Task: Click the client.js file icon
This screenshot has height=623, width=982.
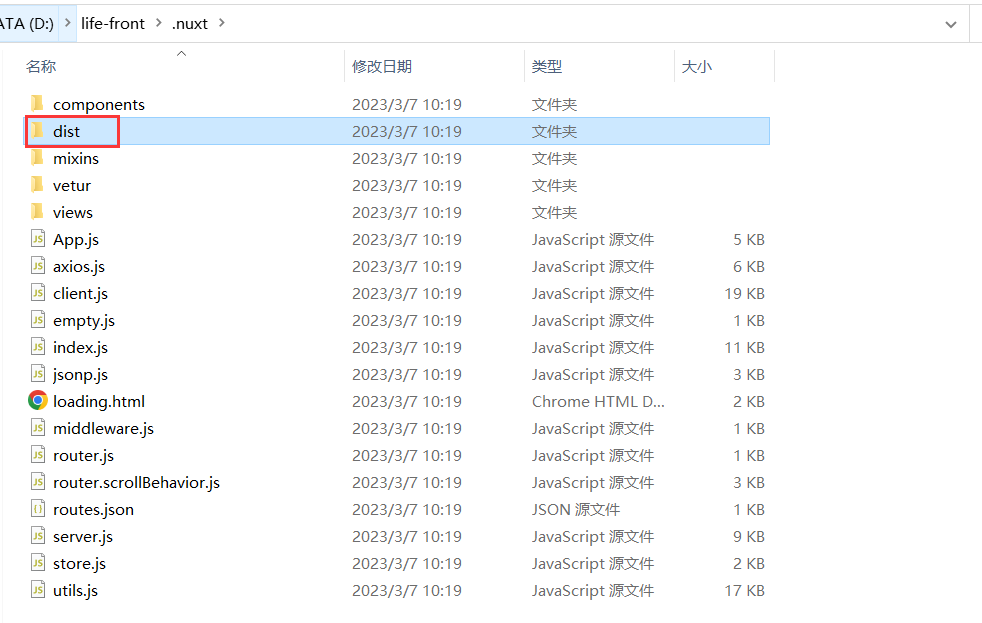Action: point(38,292)
